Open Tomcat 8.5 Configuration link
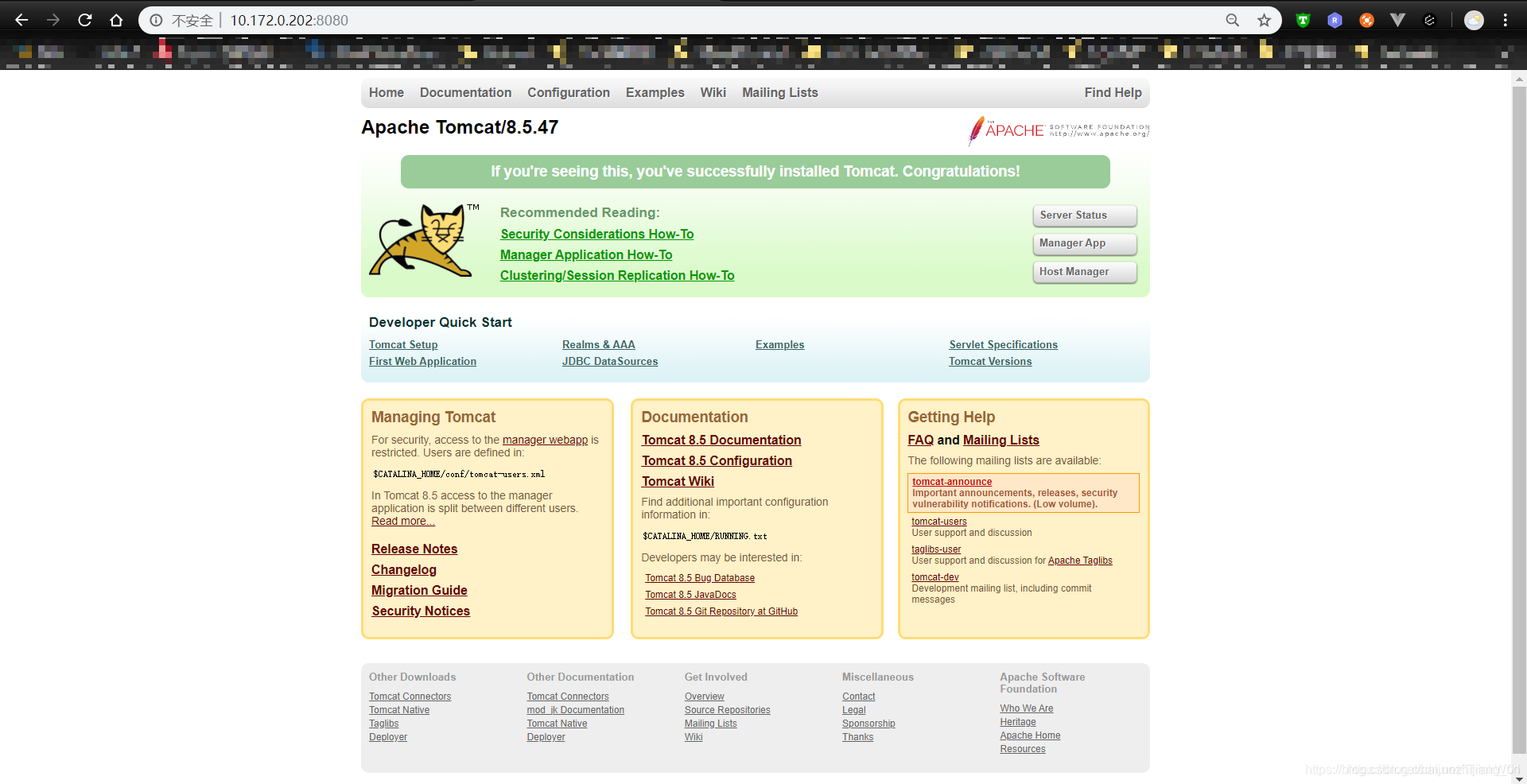 (717, 460)
